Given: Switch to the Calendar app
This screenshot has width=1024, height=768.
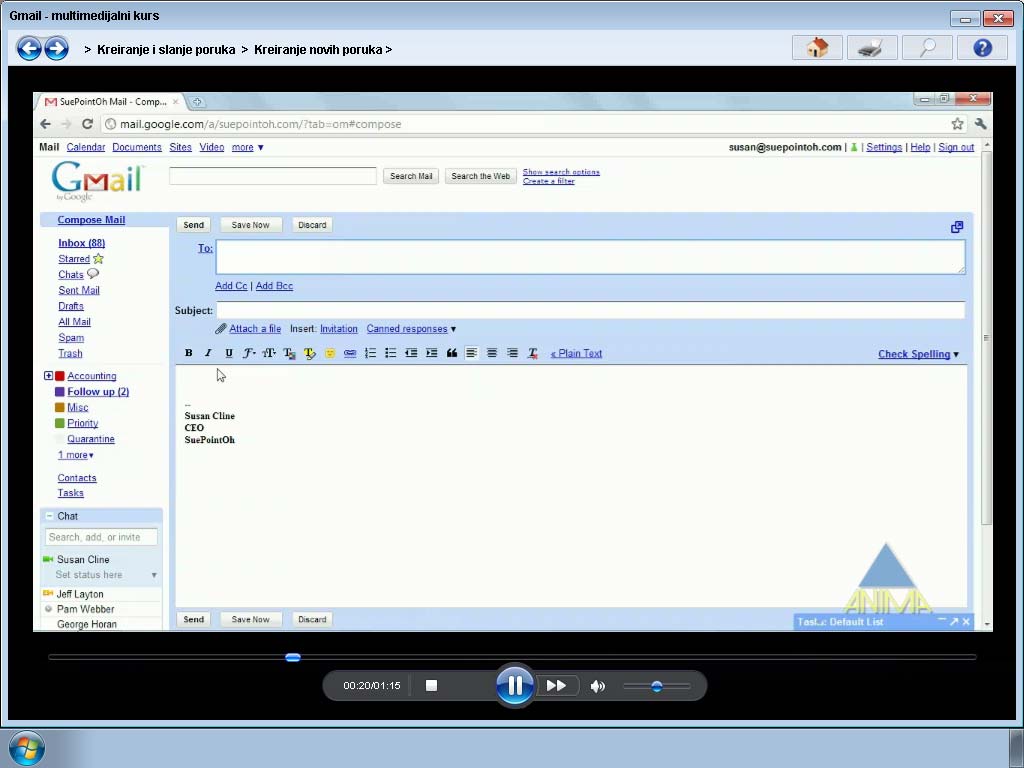Looking at the screenshot, I should 85,147.
